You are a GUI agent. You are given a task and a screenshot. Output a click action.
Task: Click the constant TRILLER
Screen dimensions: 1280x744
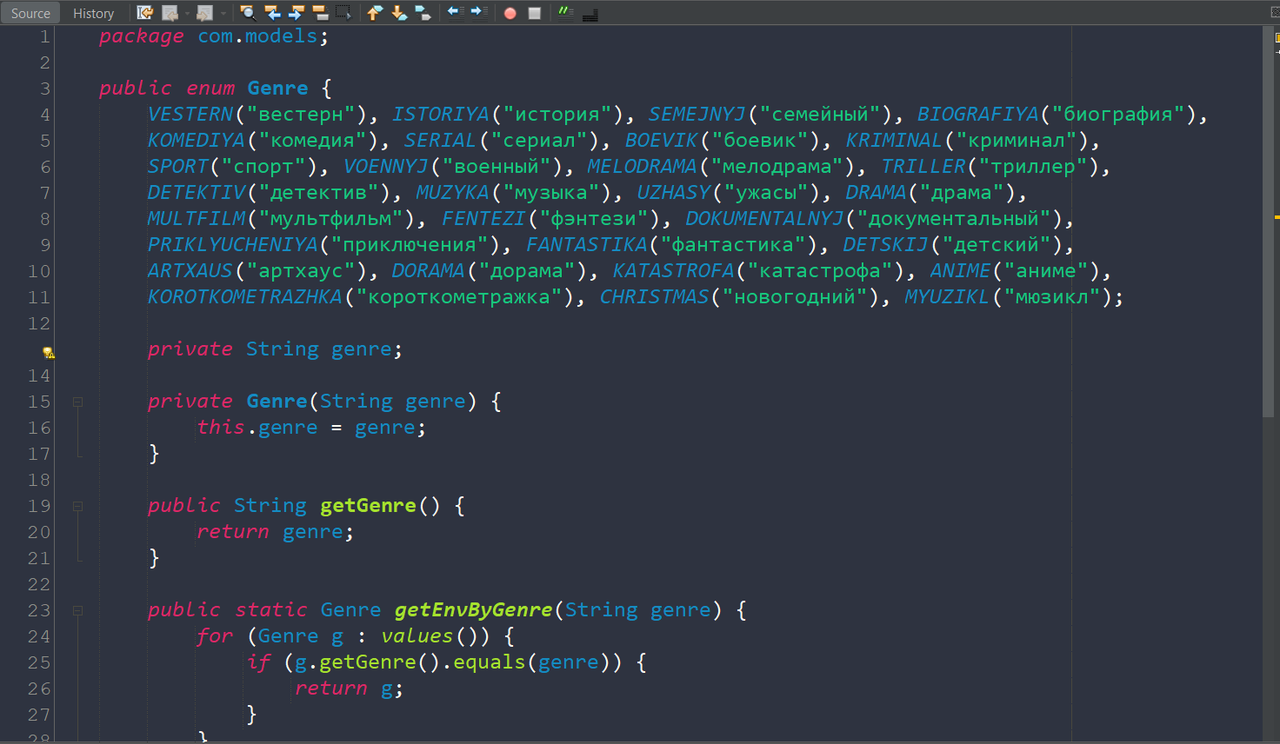(x=924, y=166)
